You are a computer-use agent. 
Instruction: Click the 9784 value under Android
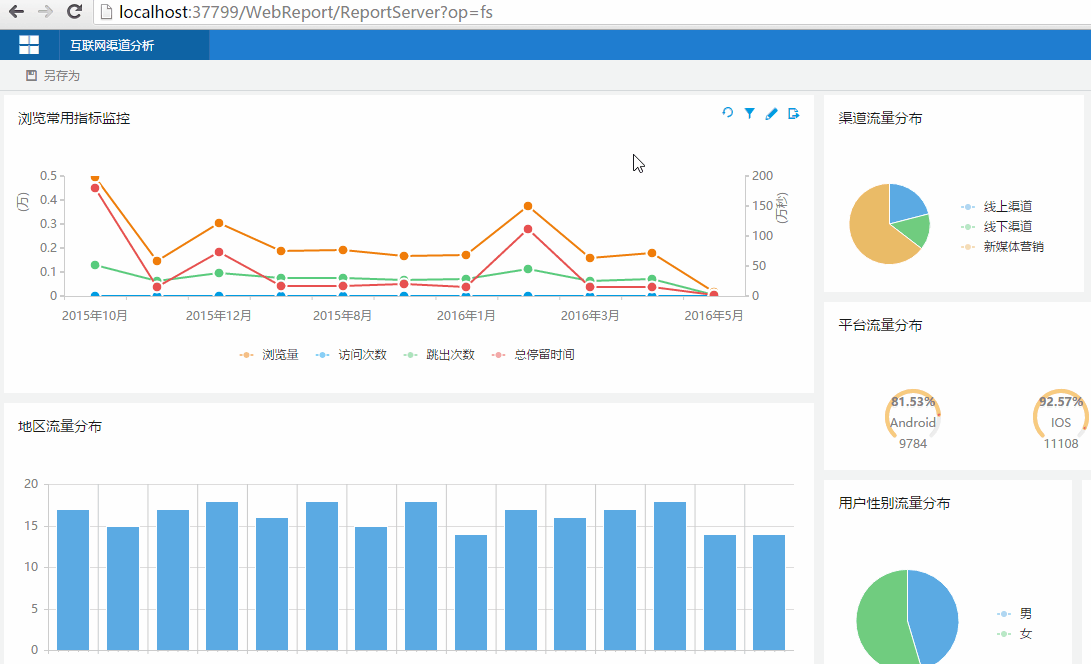(x=913, y=443)
